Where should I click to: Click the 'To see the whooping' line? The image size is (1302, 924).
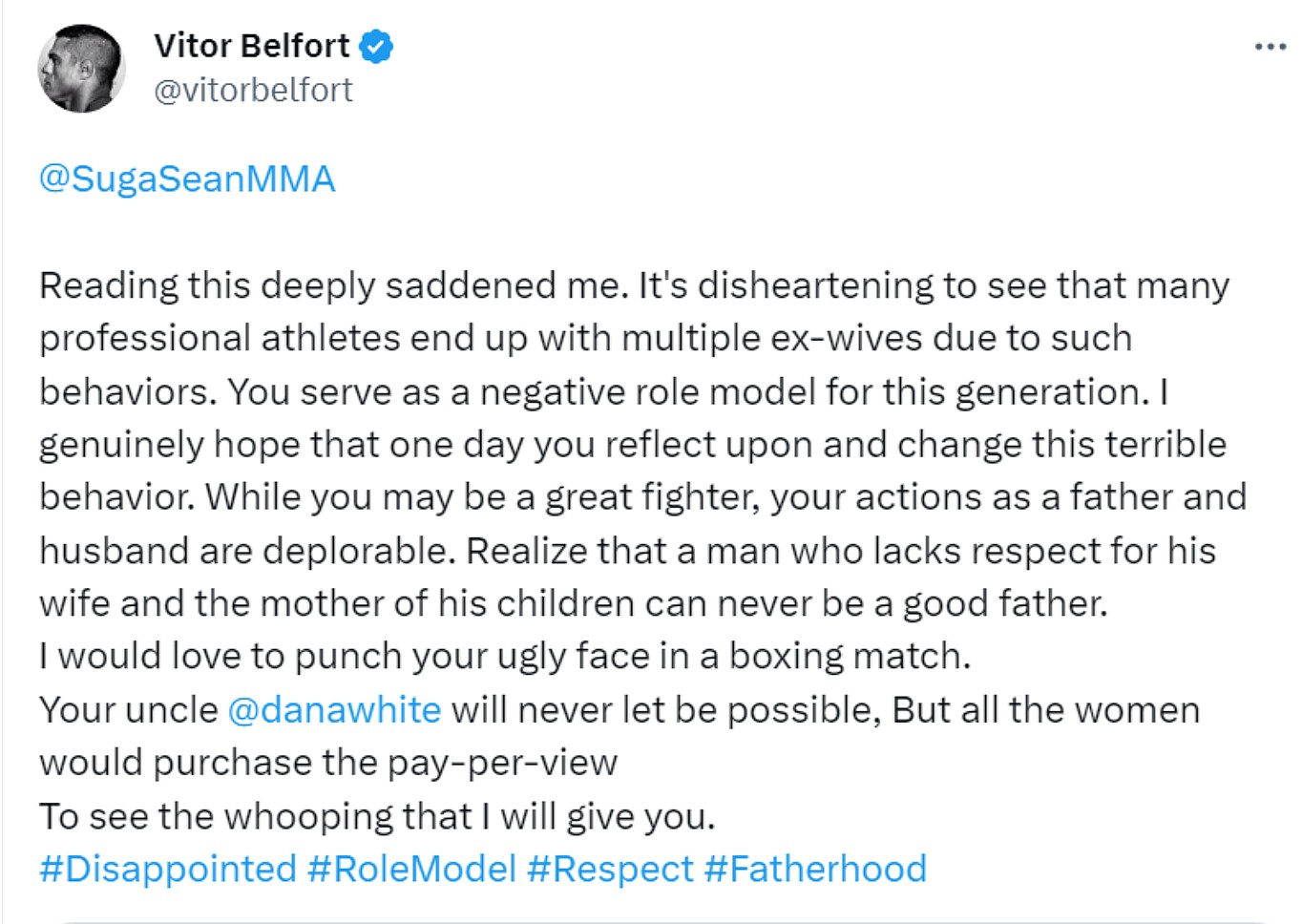[377, 817]
